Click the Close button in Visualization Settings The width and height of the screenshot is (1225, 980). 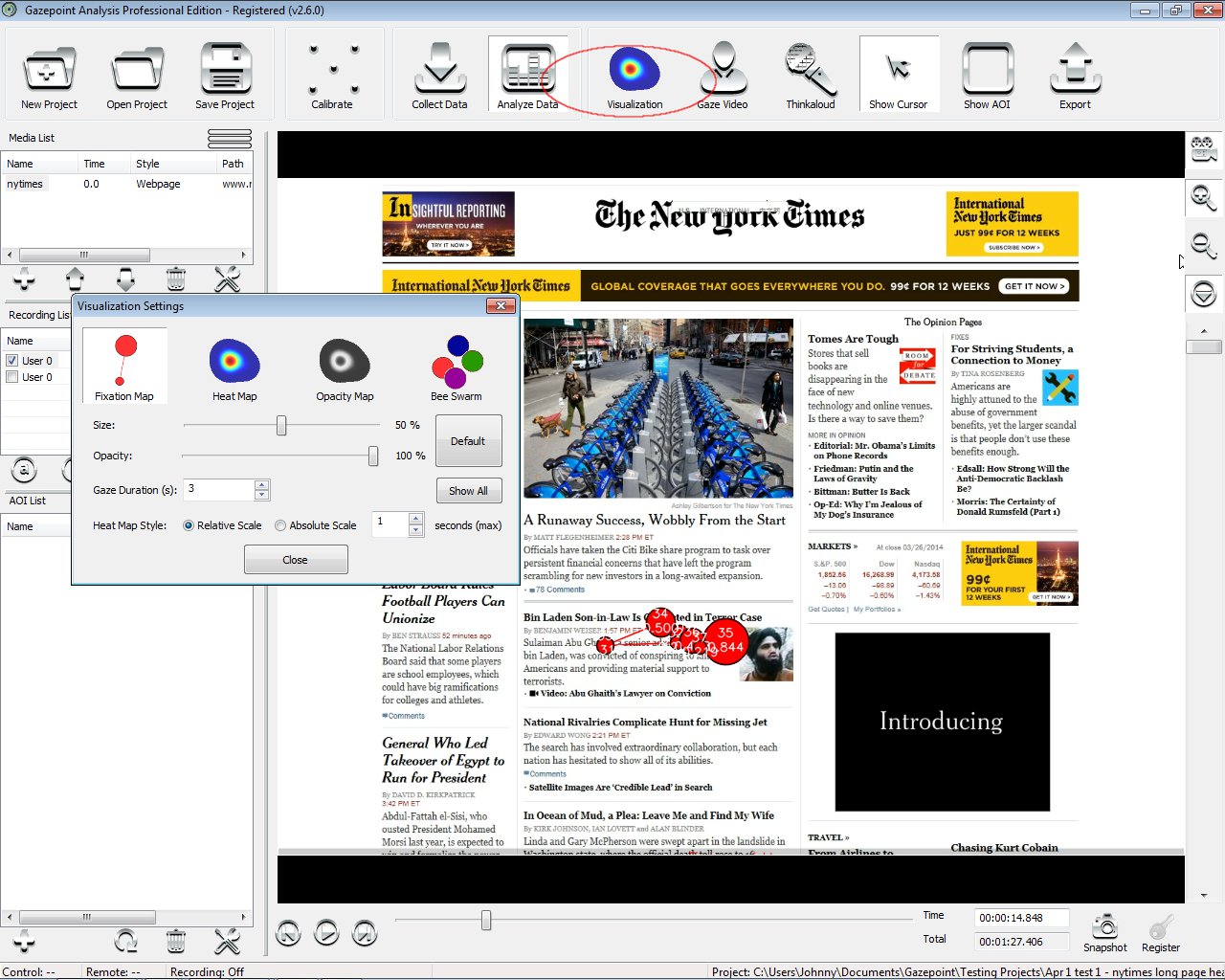click(296, 560)
